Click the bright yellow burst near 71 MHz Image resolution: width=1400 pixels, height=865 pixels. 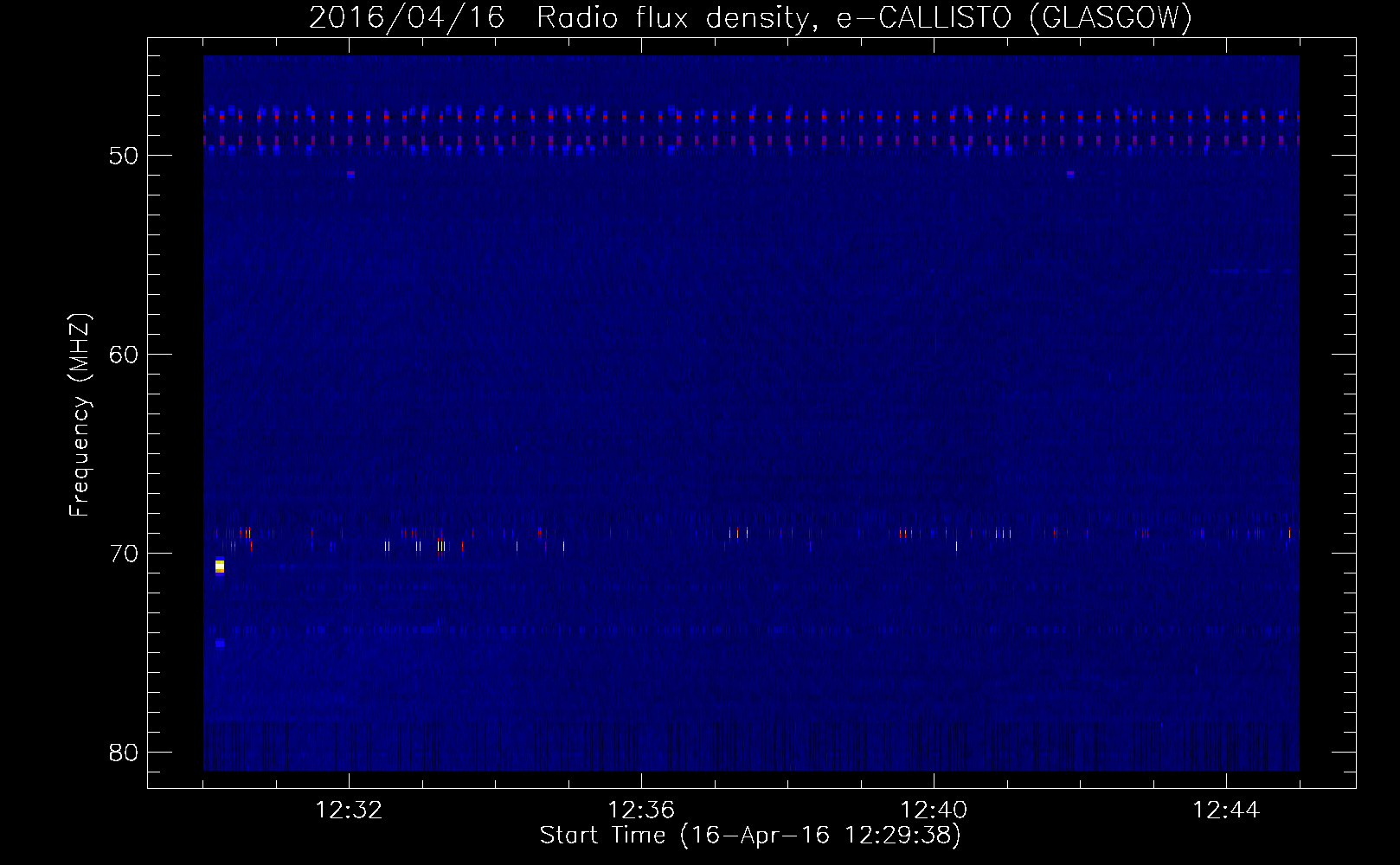pos(220,567)
